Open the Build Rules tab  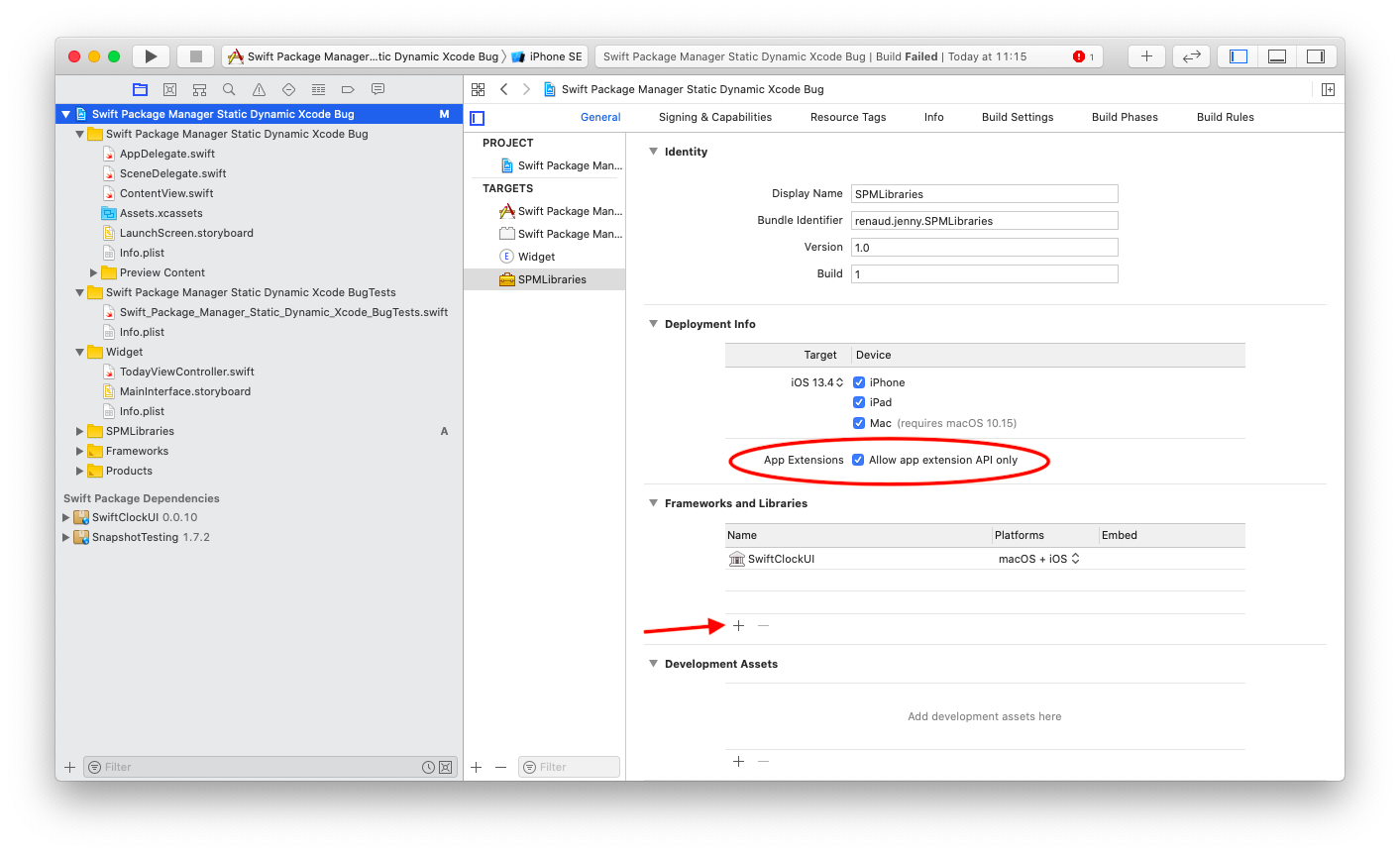click(1226, 117)
